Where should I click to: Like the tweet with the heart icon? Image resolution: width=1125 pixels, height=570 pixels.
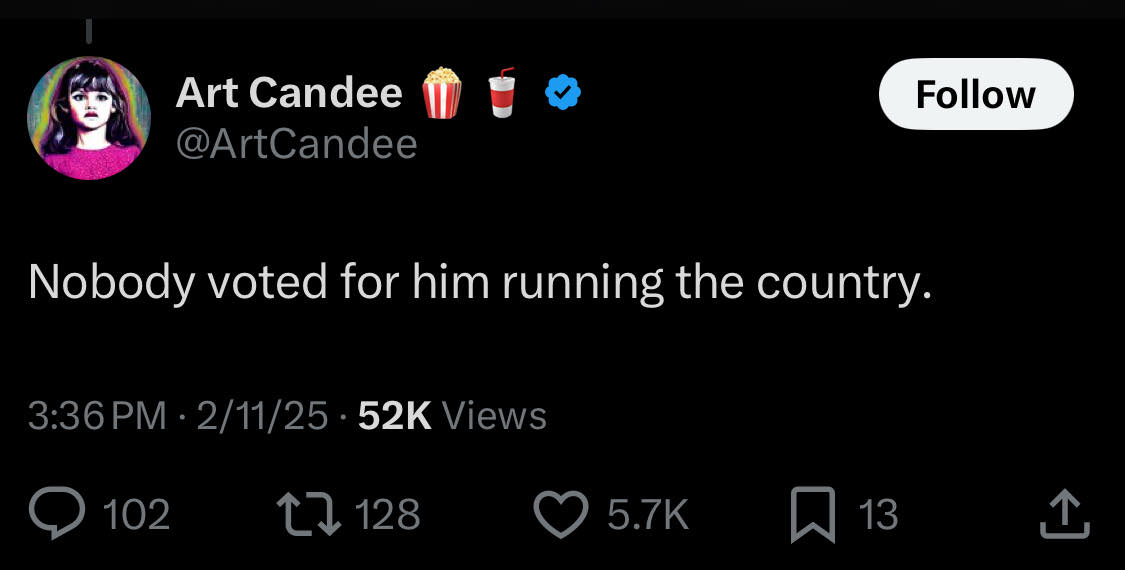pyautogui.click(x=563, y=515)
